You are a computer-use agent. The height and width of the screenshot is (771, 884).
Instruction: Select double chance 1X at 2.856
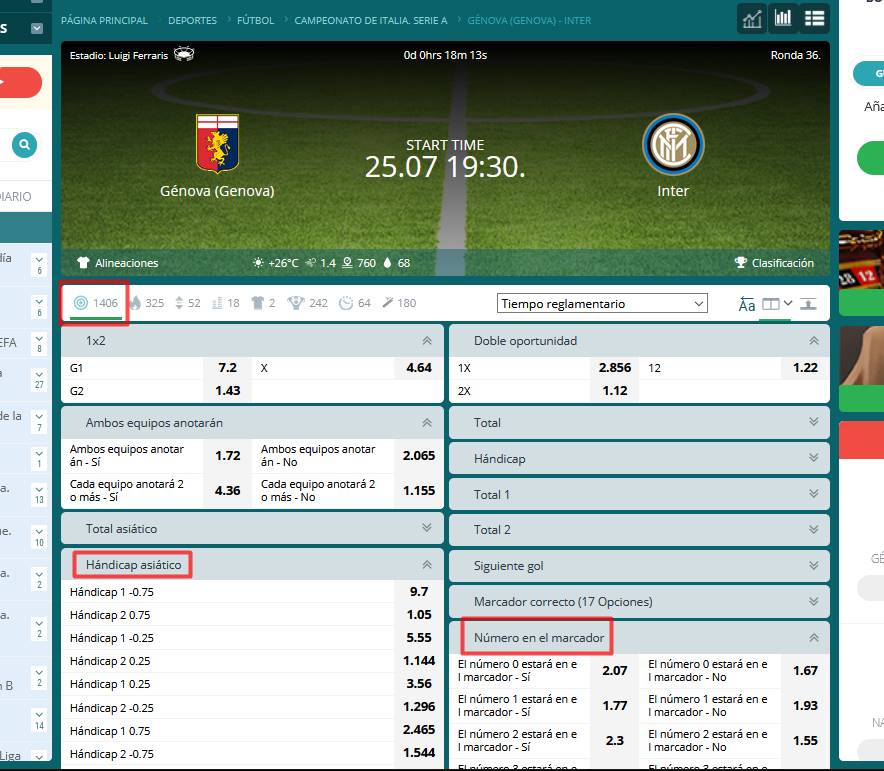click(x=615, y=368)
